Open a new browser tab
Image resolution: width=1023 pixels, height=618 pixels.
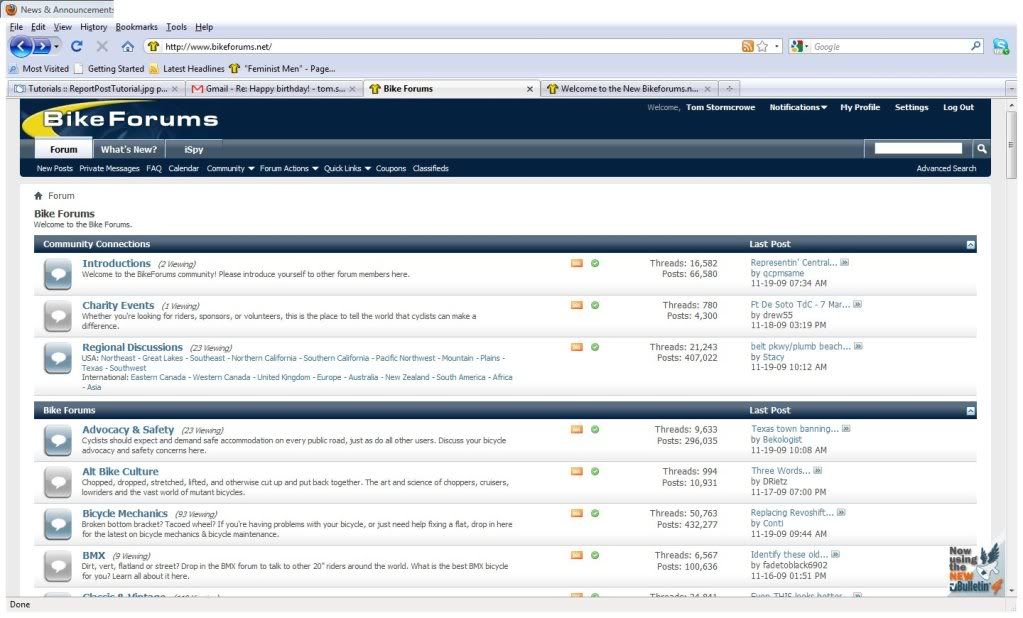[x=729, y=89]
